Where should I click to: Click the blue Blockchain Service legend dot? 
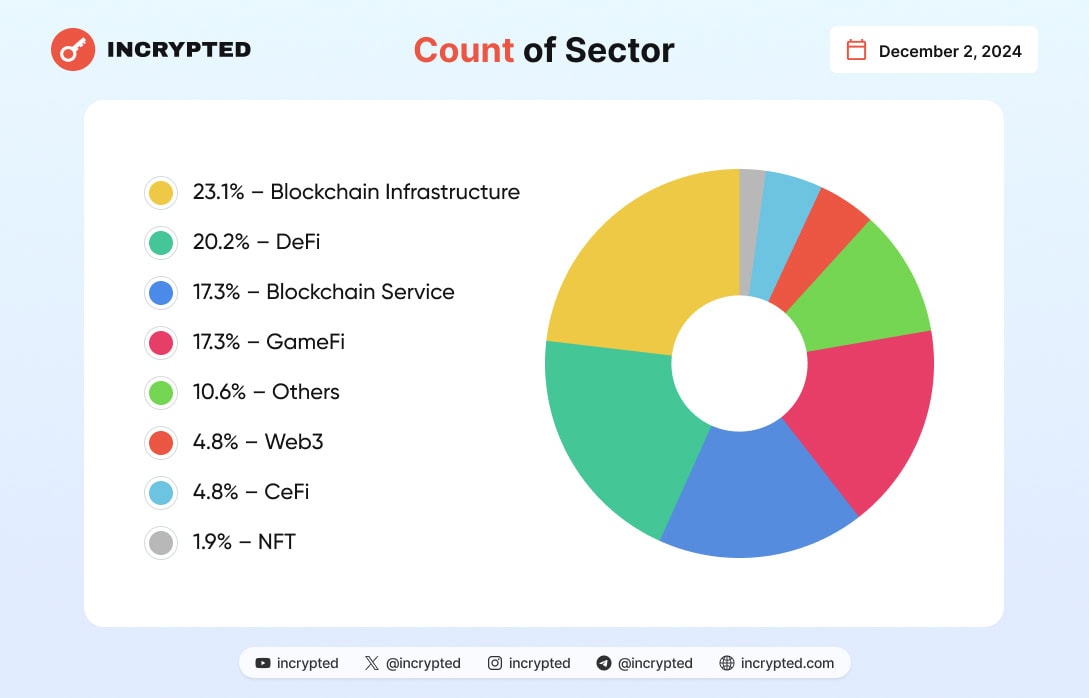(160, 292)
